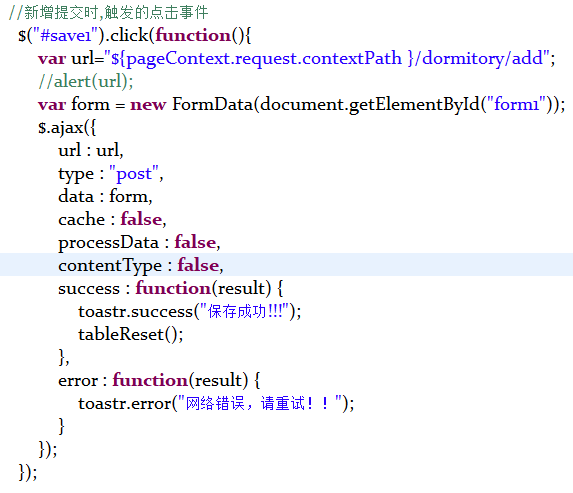Click the "保存成功!!!" string
This screenshot has width=573, height=493.
(x=244, y=311)
